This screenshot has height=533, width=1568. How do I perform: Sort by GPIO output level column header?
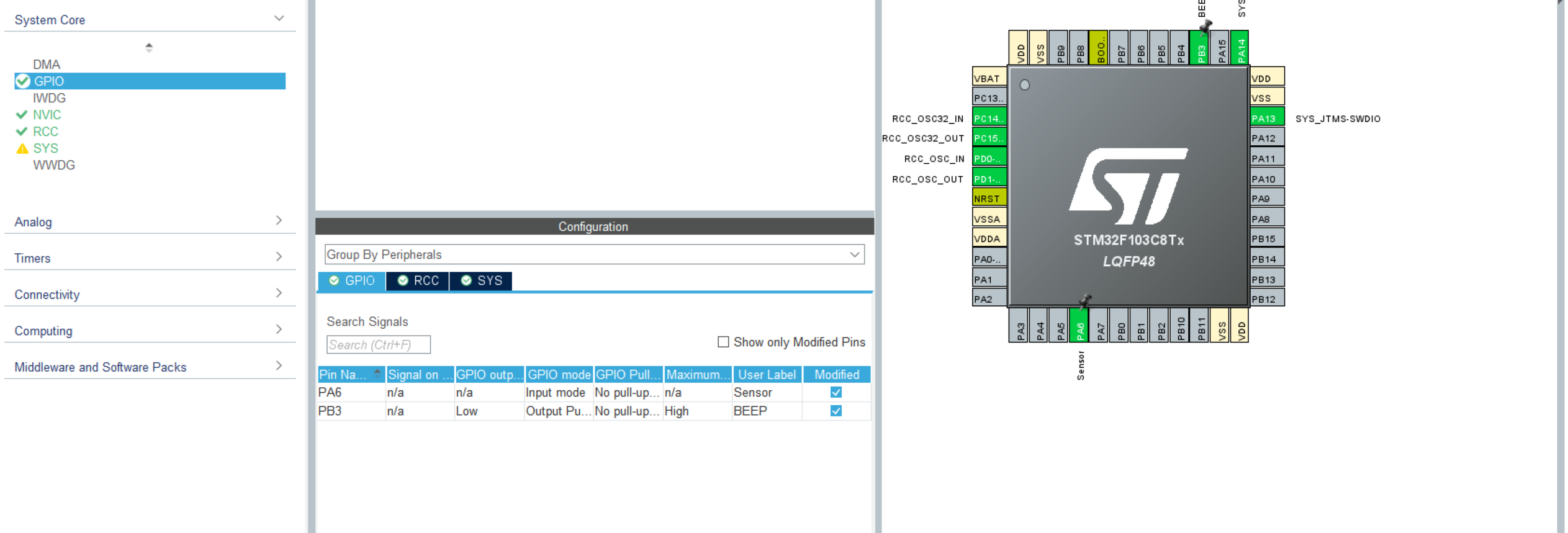(x=490, y=375)
